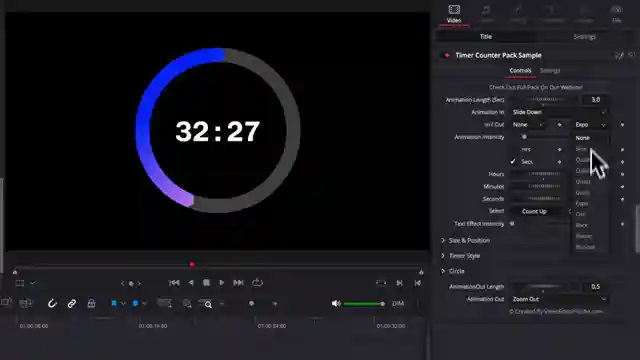Go to the previous keyframe arrow in viewer controls
This screenshot has height=360, width=640.
[122, 283]
